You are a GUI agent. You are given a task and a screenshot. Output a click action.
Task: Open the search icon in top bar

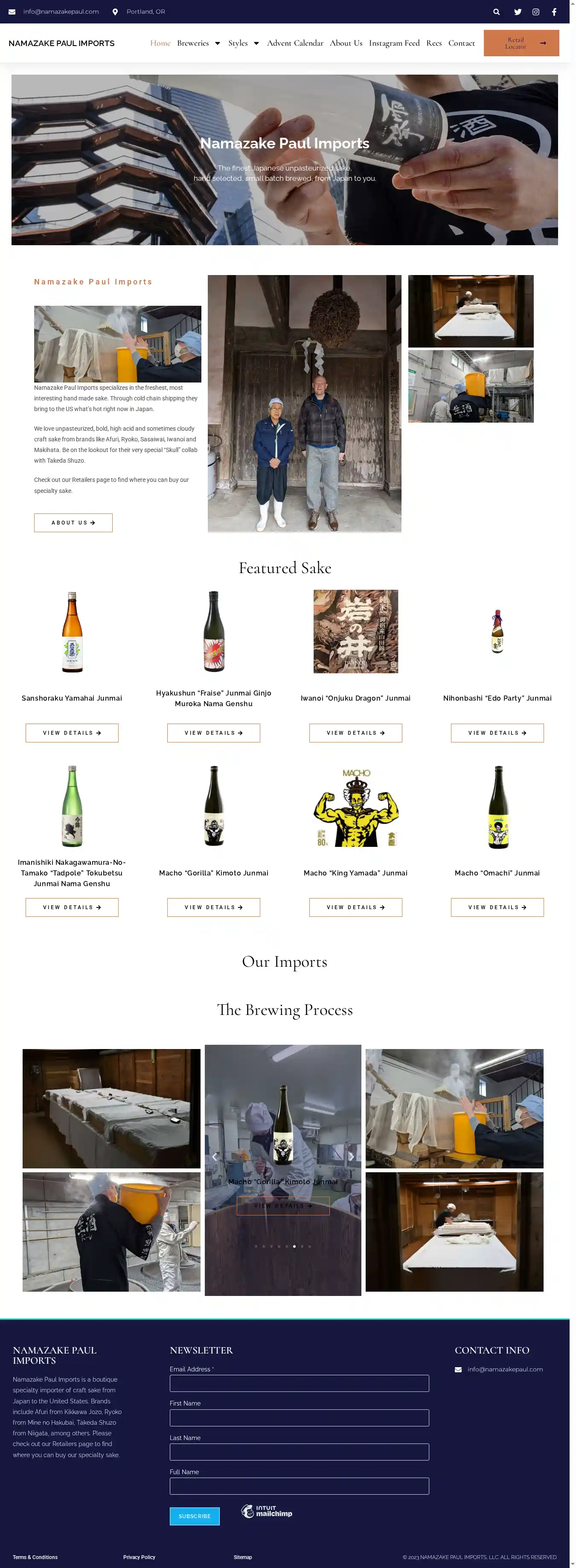click(496, 12)
